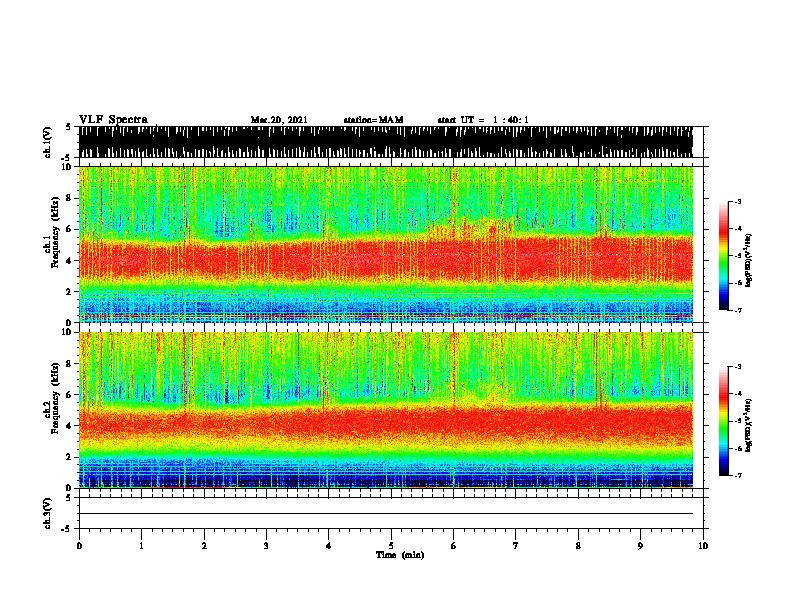Click time axis tick label "2"
This screenshot has width=792, height=612.
click(204, 546)
